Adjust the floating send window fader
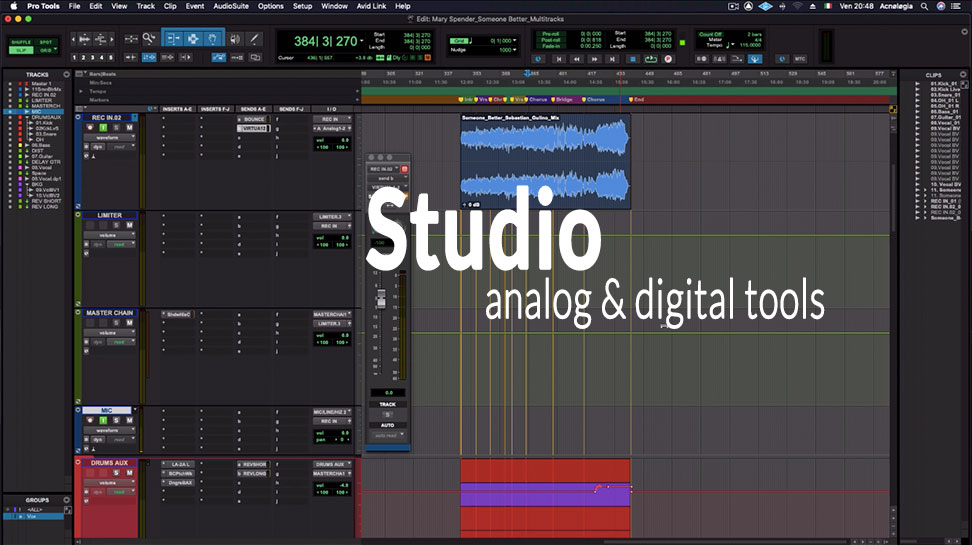This screenshot has width=972, height=545. pyautogui.click(x=381, y=299)
